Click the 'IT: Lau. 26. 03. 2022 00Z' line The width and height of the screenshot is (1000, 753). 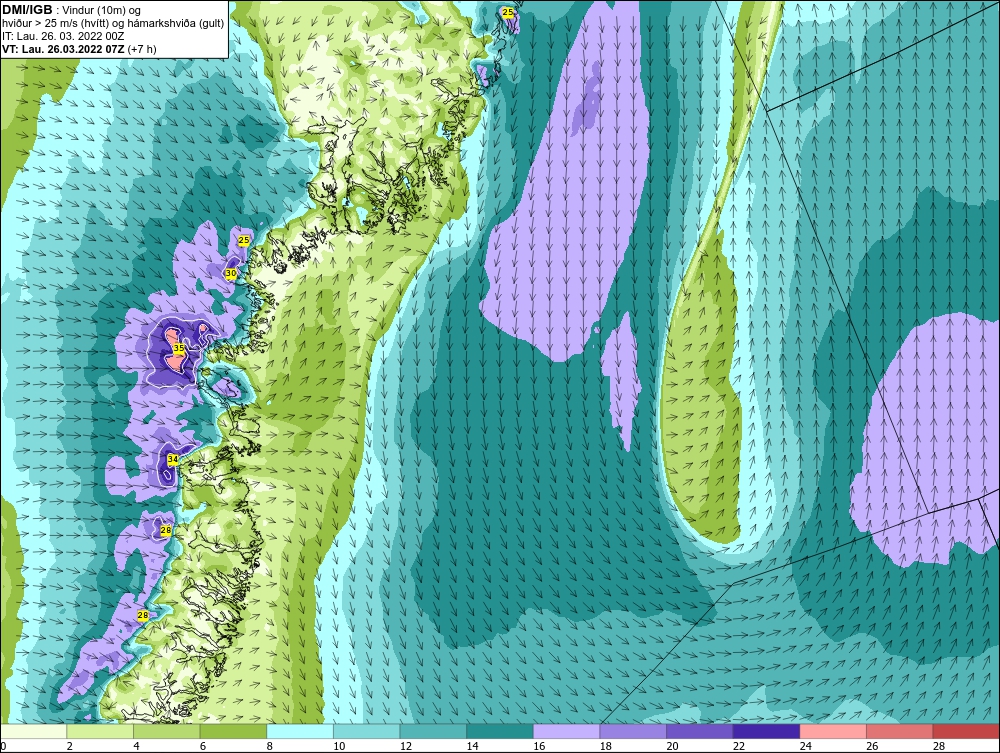pyautogui.click(x=63, y=36)
